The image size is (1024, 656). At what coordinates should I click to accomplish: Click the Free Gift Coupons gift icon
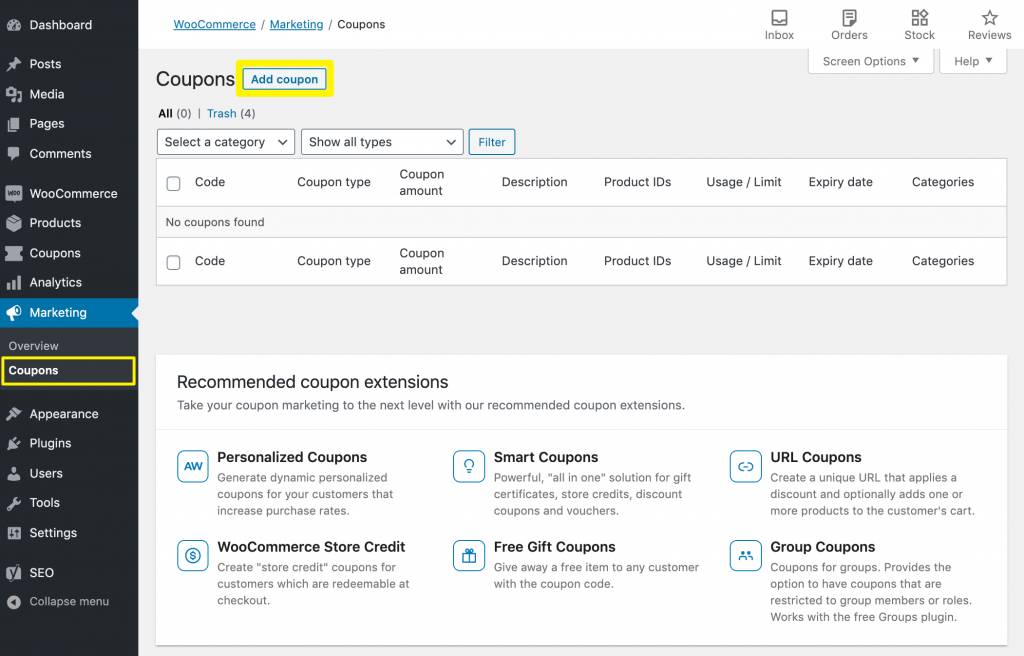click(469, 555)
